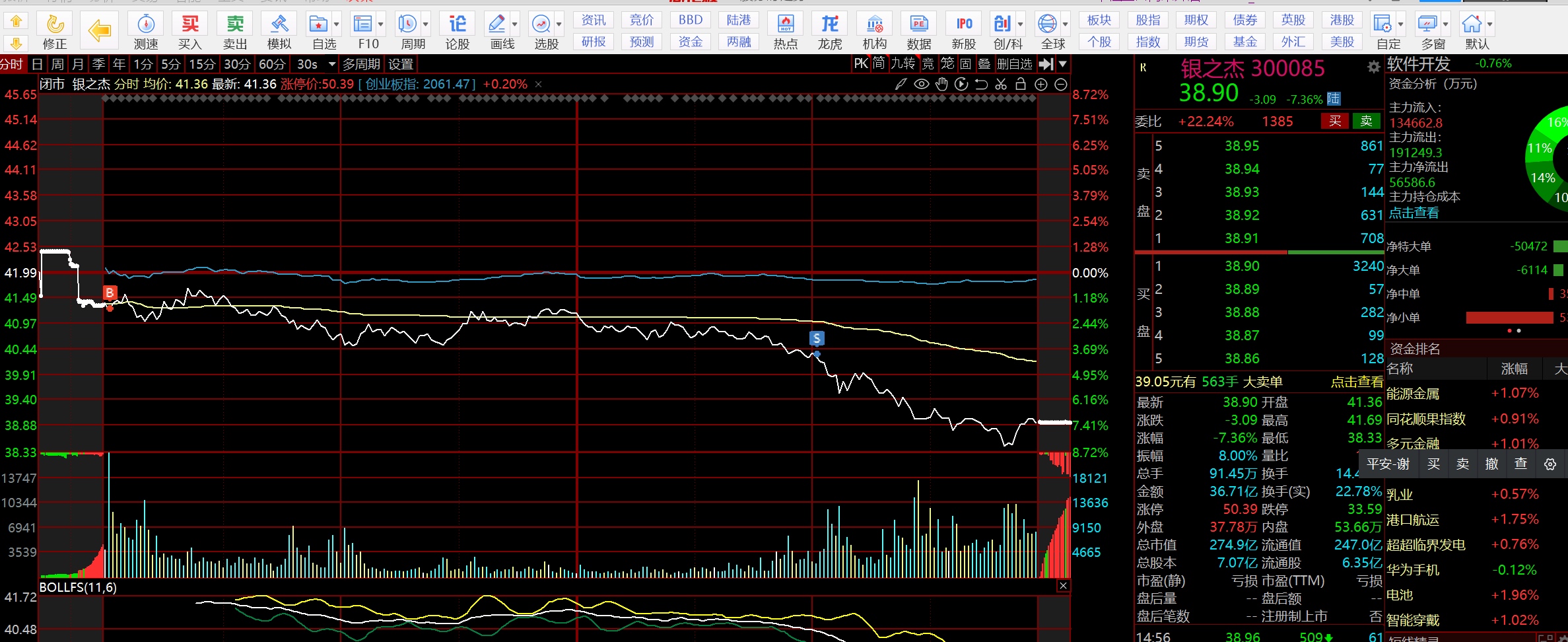Expand the 自定 dropdown arrow
Viewport: 1568px width, 642px height.
1401,24
